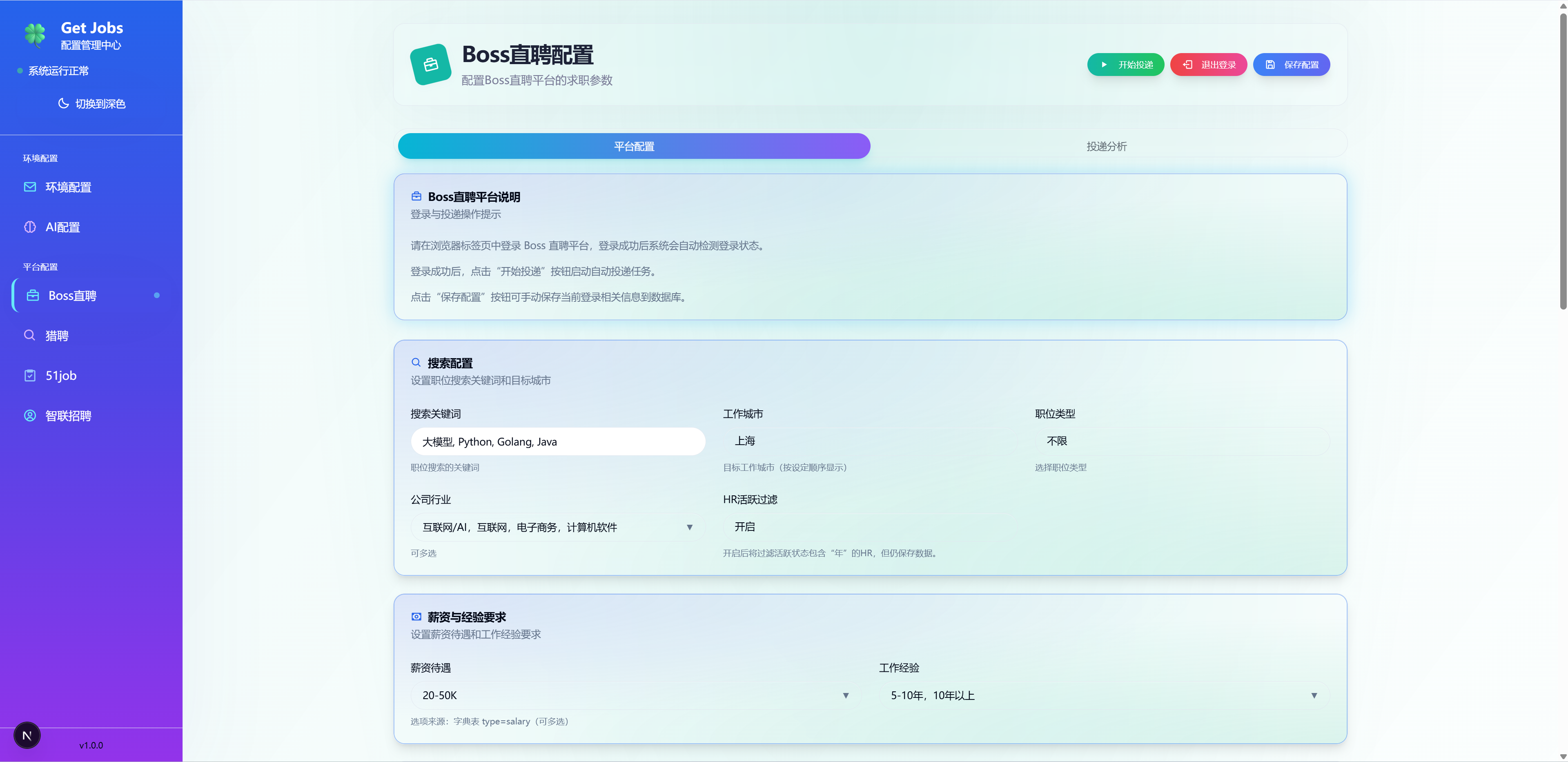Click the 保存配置 save button

click(1291, 64)
